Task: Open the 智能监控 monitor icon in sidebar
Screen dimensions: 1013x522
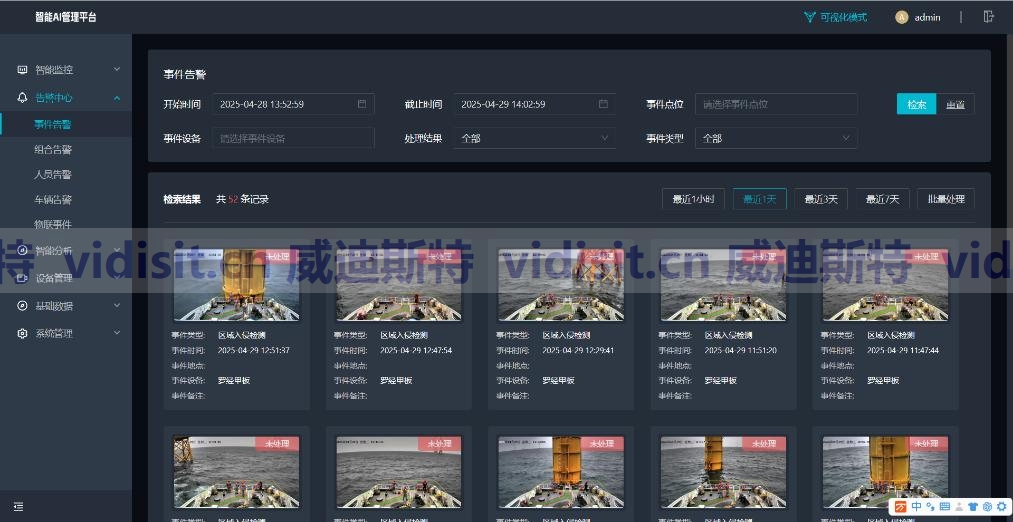Action: 23,70
